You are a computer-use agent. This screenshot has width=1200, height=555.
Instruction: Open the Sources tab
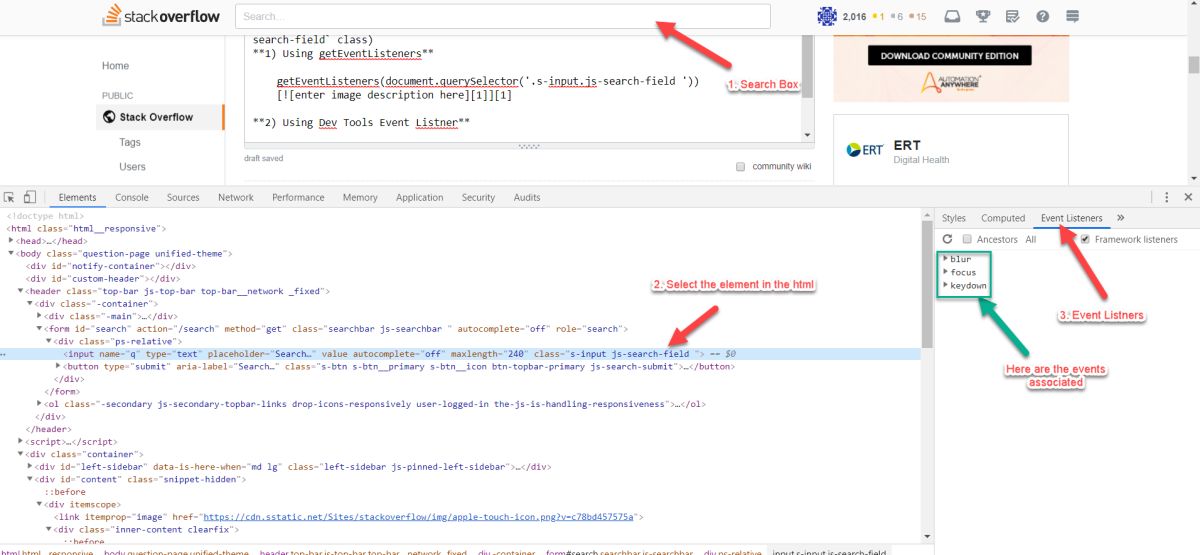coord(183,197)
